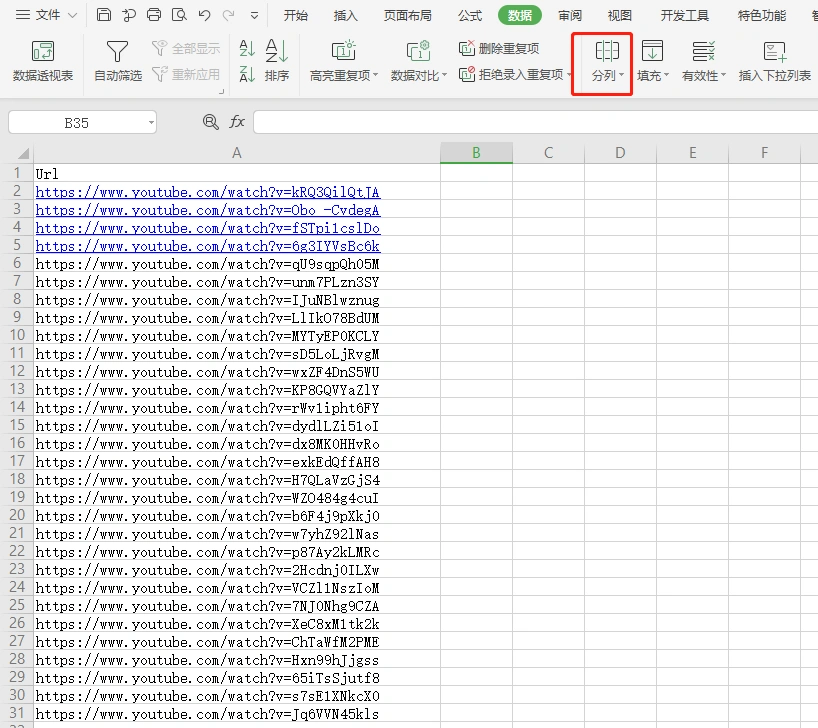Click the Undo arrow icon
The width and height of the screenshot is (818, 728).
(x=204, y=15)
